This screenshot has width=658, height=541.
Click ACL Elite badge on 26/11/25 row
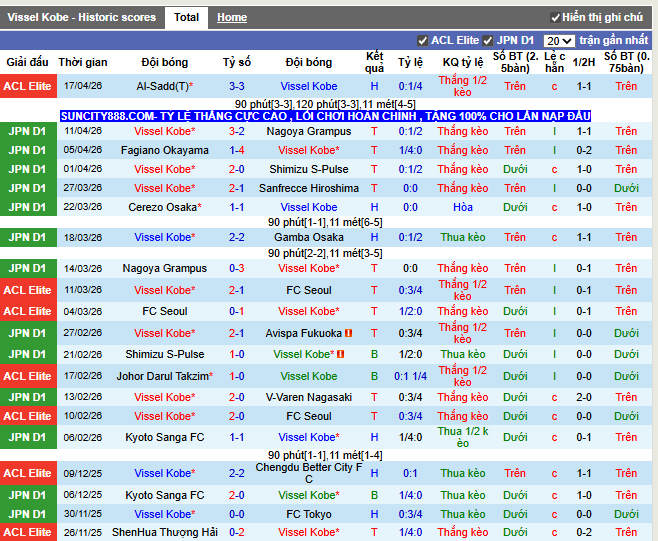(x=27, y=532)
